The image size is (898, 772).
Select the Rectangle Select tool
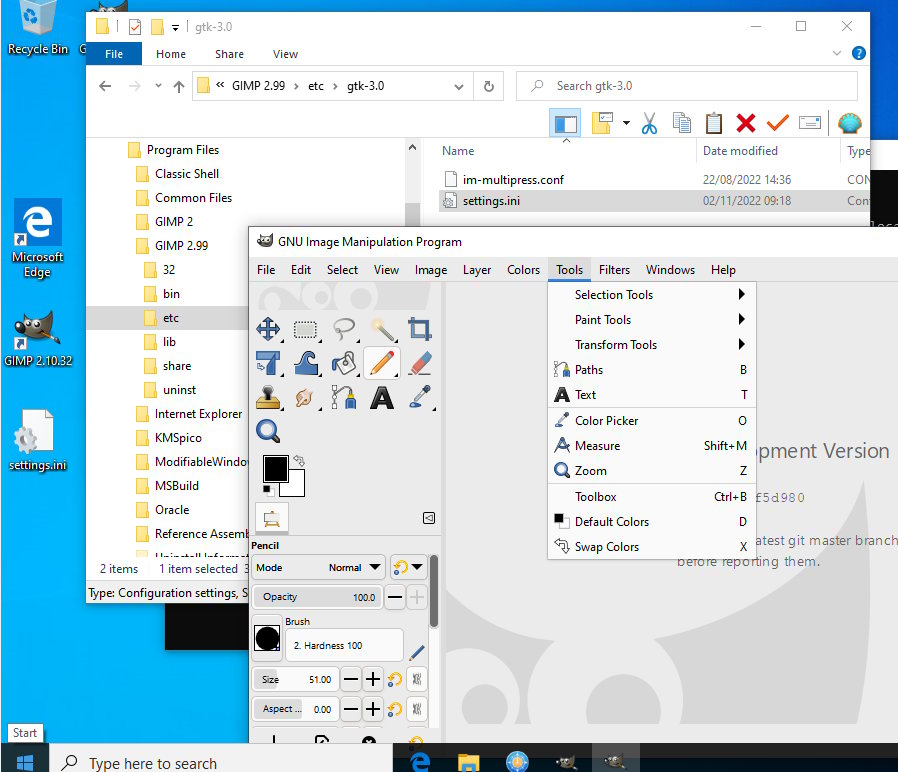click(x=306, y=328)
